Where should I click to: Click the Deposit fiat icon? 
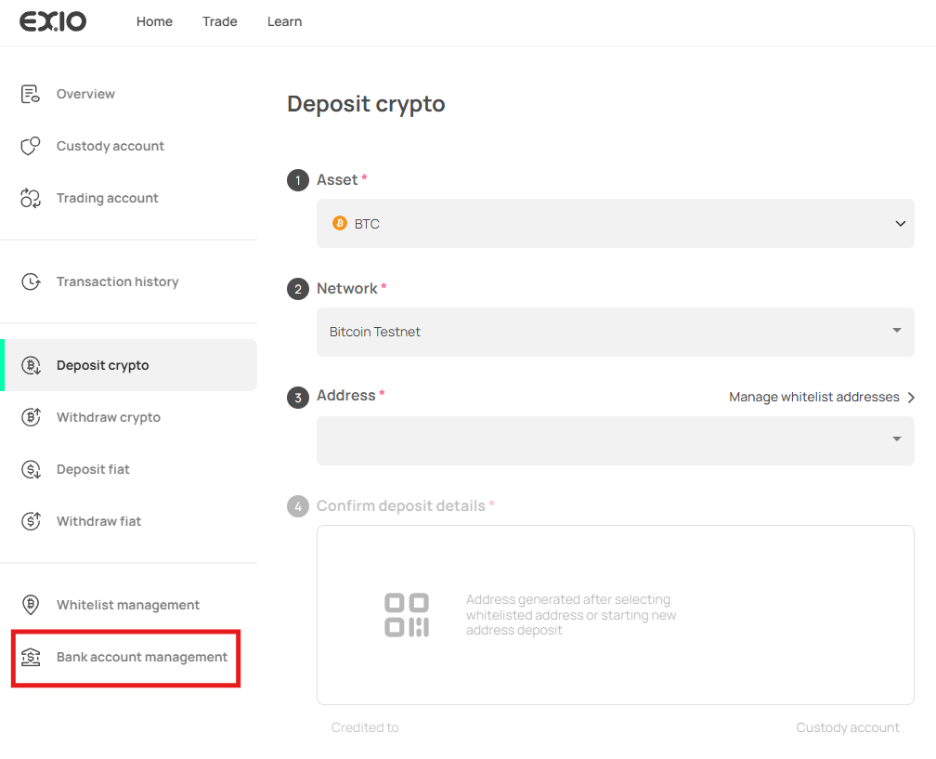coord(30,470)
